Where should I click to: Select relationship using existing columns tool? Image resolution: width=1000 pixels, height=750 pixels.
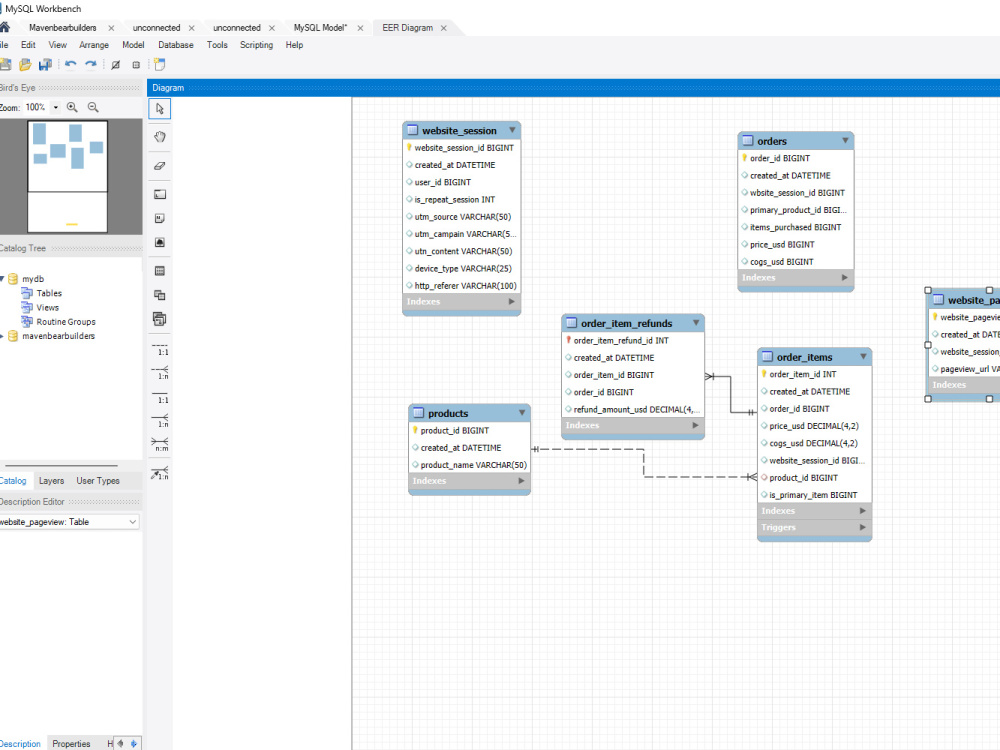click(x=159, y=473)
